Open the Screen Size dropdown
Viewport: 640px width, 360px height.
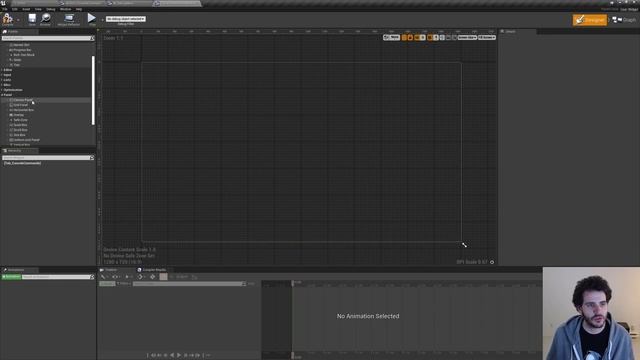click(467, 37)
